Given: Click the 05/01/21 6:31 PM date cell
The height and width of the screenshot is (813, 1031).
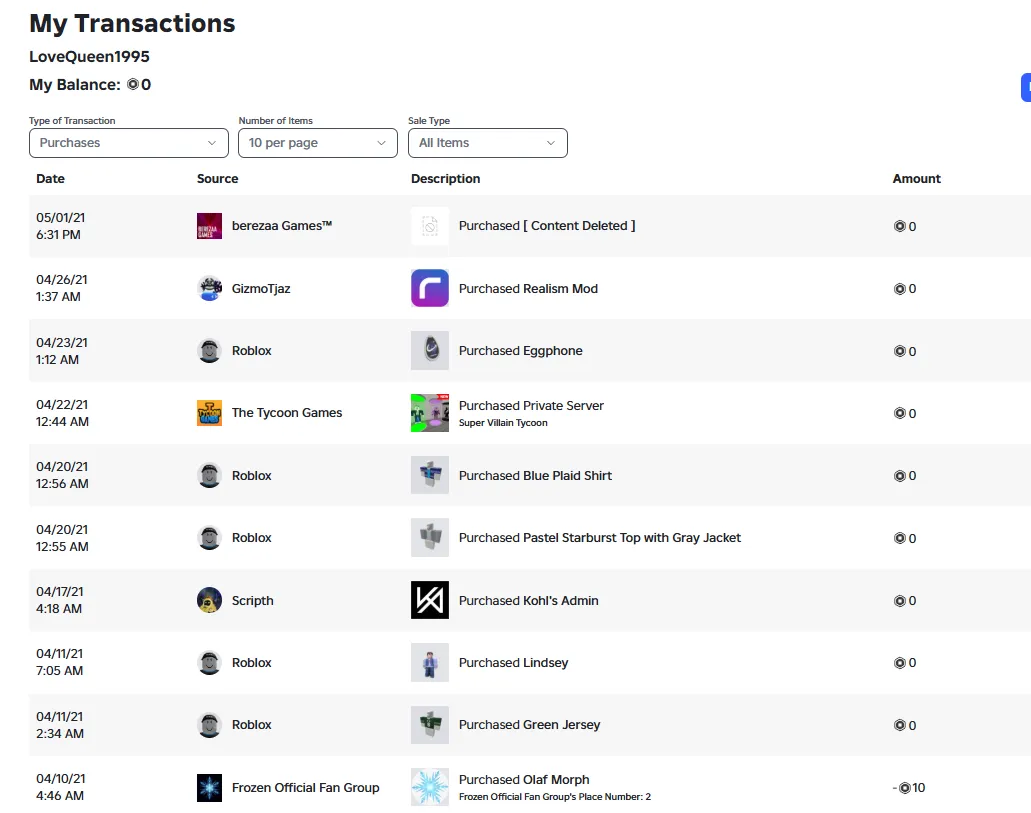Looking at the screenshot, I should (60, 226).
